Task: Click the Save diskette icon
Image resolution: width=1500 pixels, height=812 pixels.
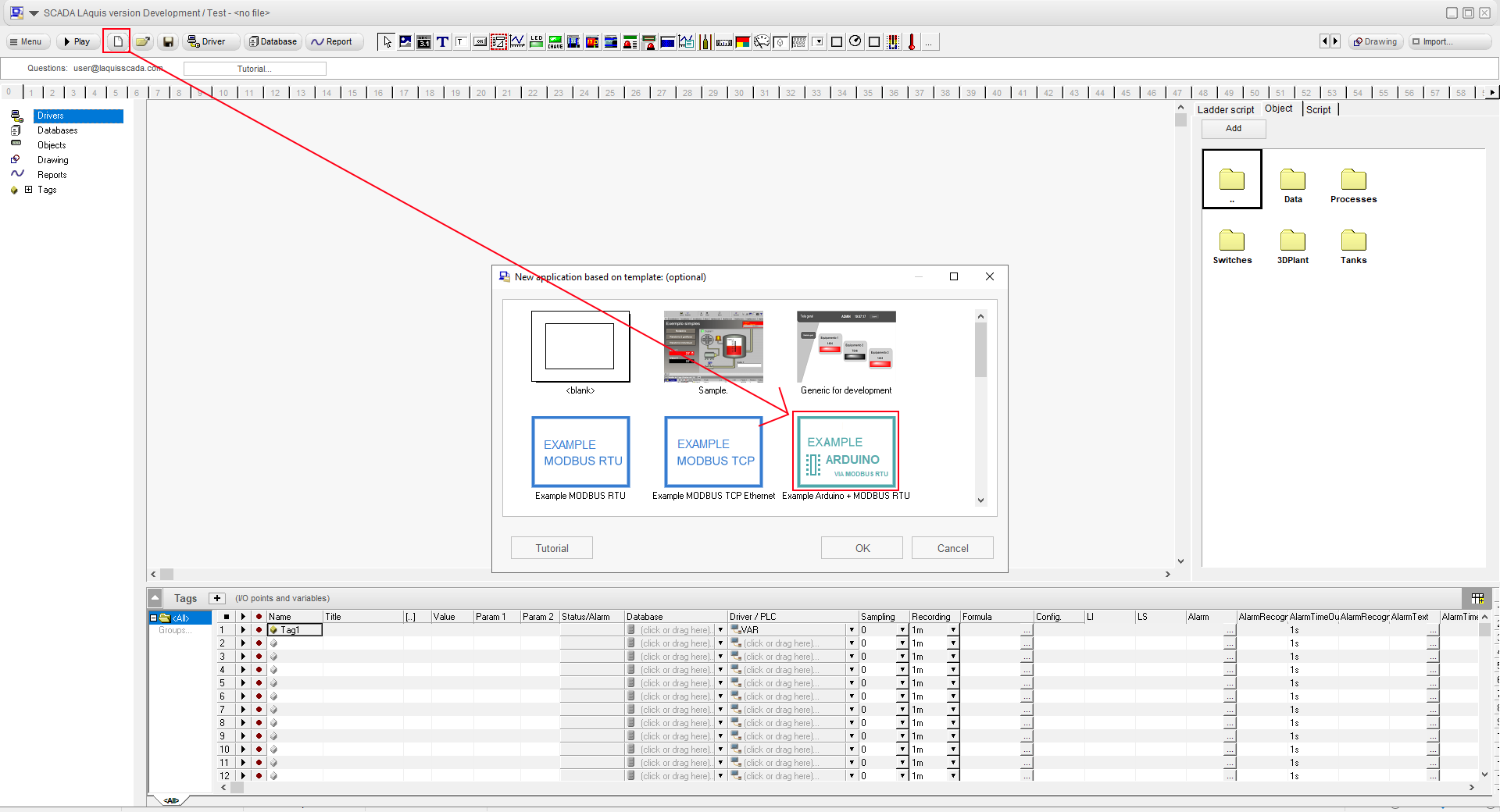Action: (168, 41)
